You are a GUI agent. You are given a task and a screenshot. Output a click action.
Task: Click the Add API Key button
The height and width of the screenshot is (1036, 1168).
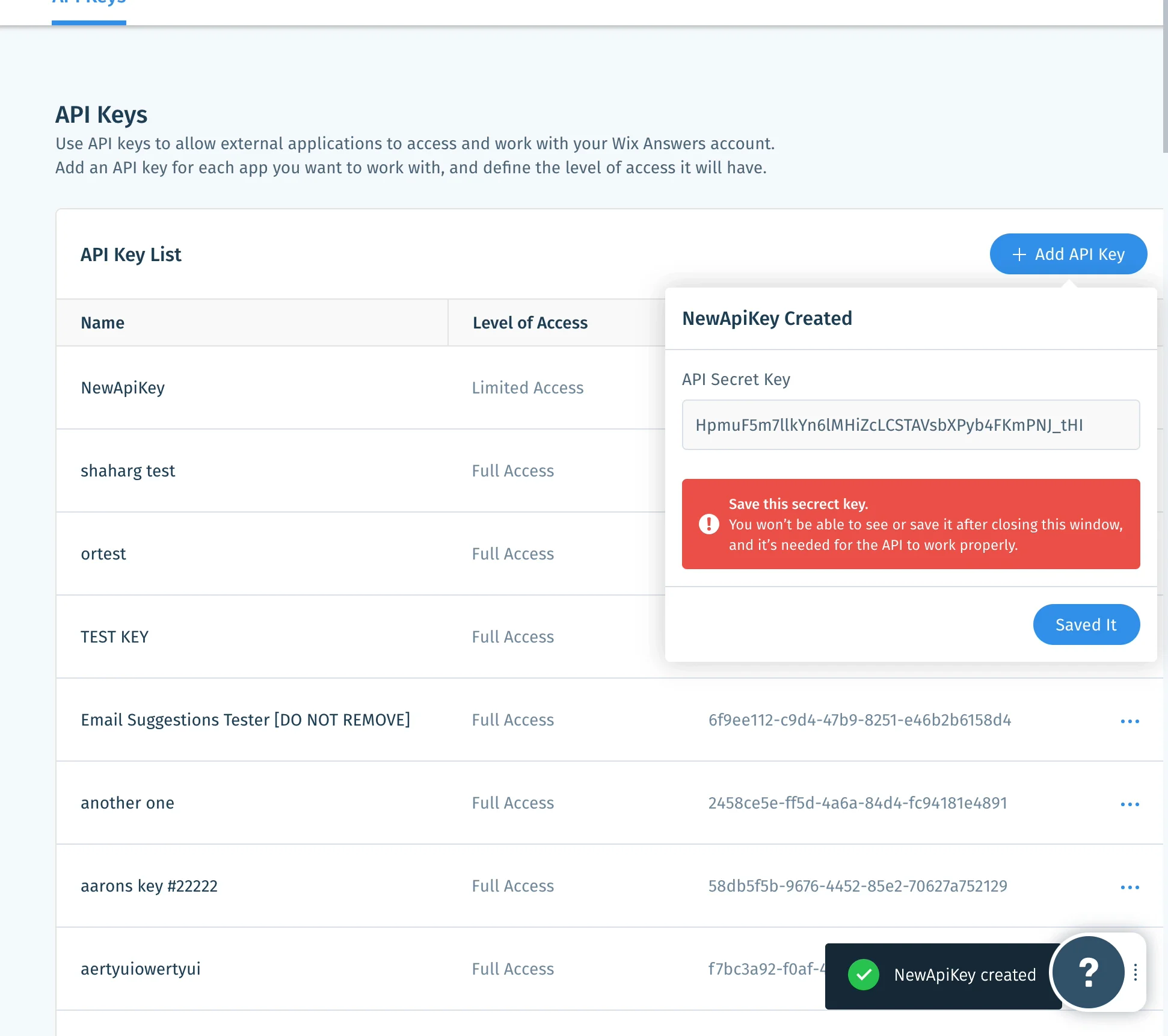[1068, 254]
